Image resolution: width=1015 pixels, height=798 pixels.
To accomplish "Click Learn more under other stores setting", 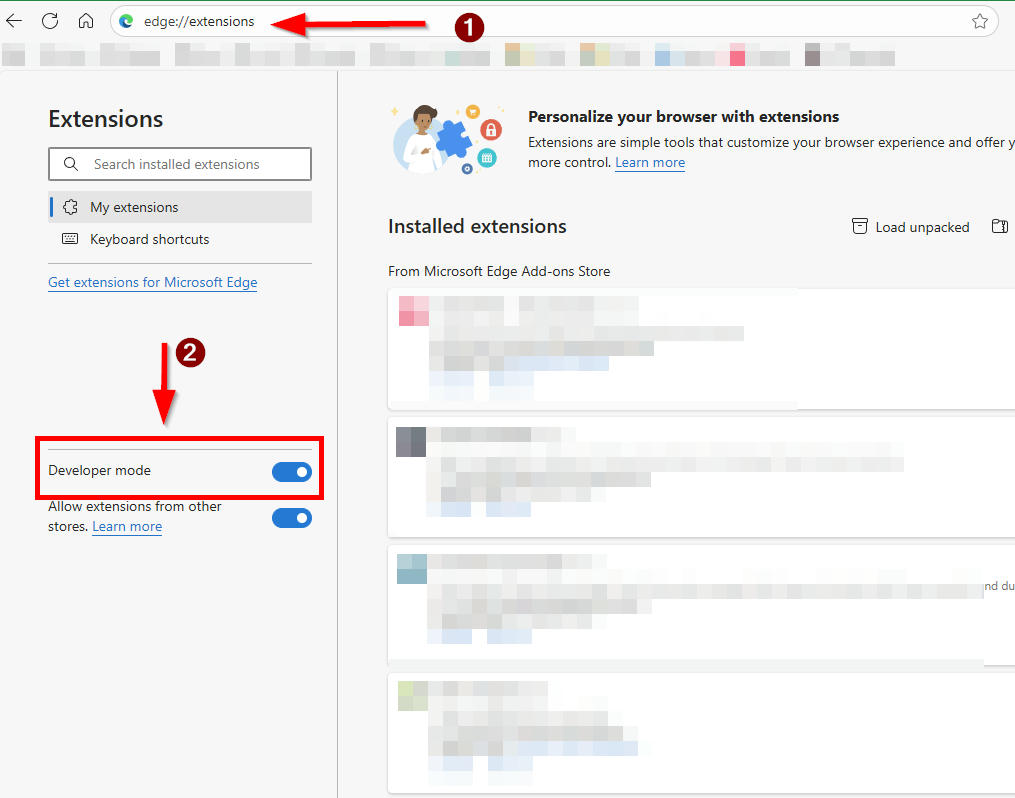I will coord(127,527).
